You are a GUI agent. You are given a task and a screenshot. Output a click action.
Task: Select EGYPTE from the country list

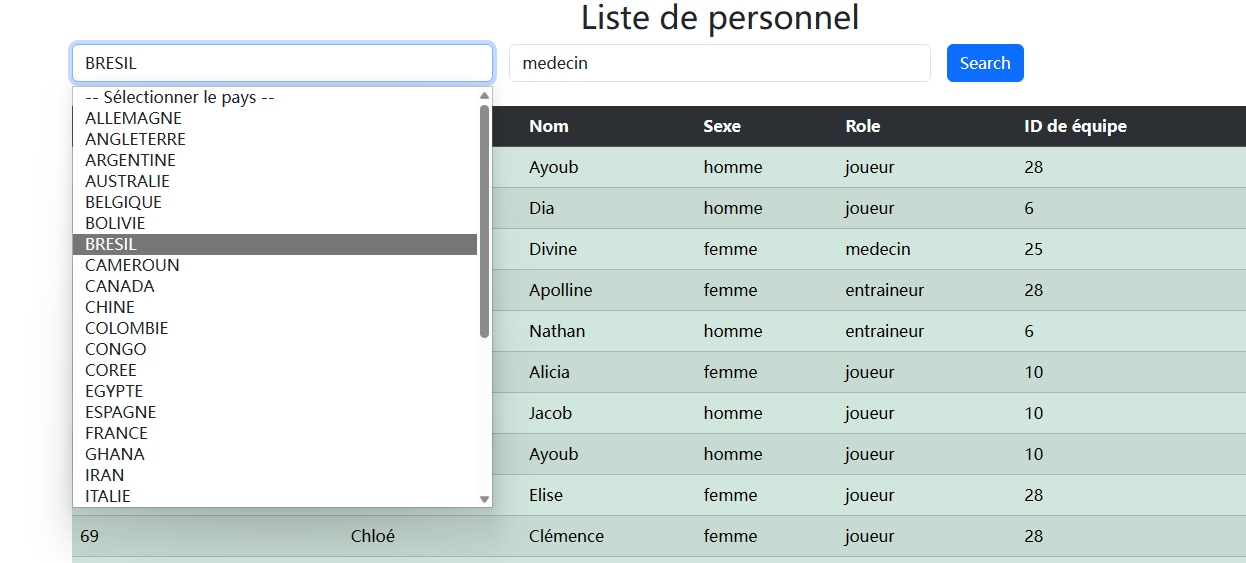pyautogui.click(x=114, y=391)
